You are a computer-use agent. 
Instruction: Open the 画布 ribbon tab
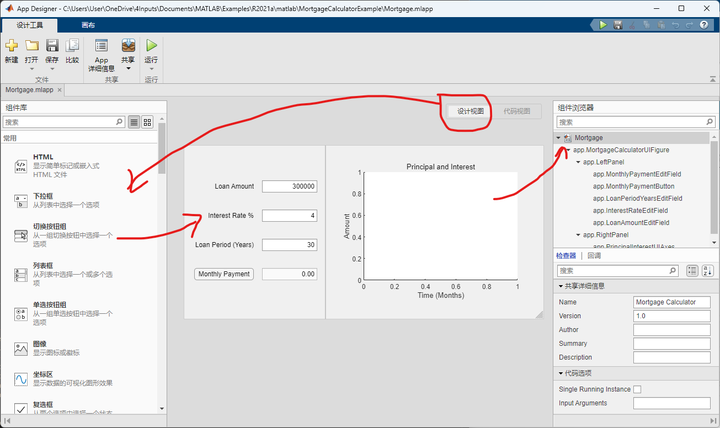[88, 25]
